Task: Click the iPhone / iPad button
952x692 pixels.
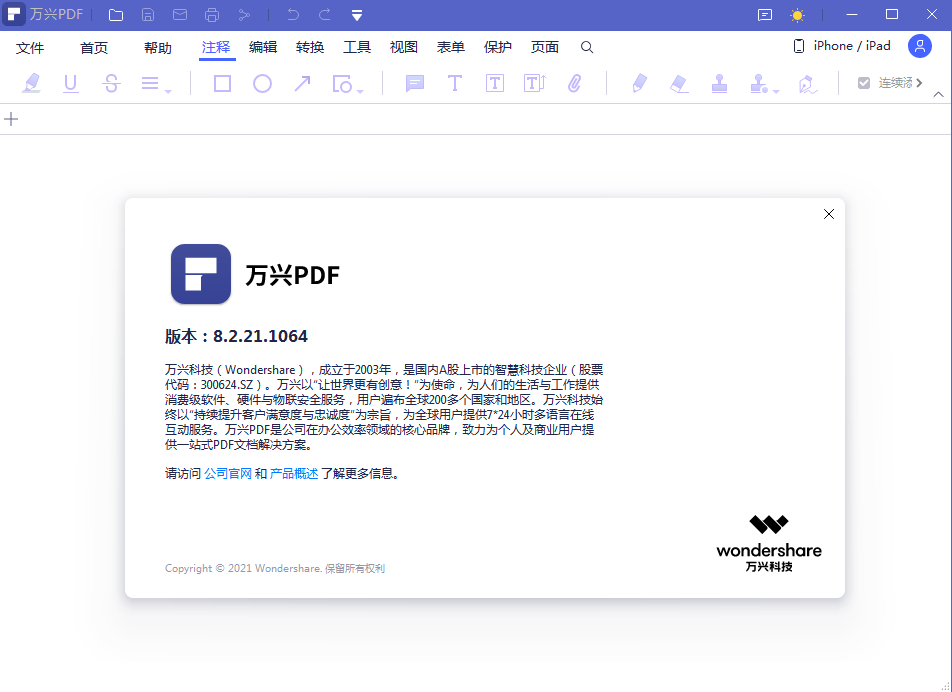Action: coord(842,46)
